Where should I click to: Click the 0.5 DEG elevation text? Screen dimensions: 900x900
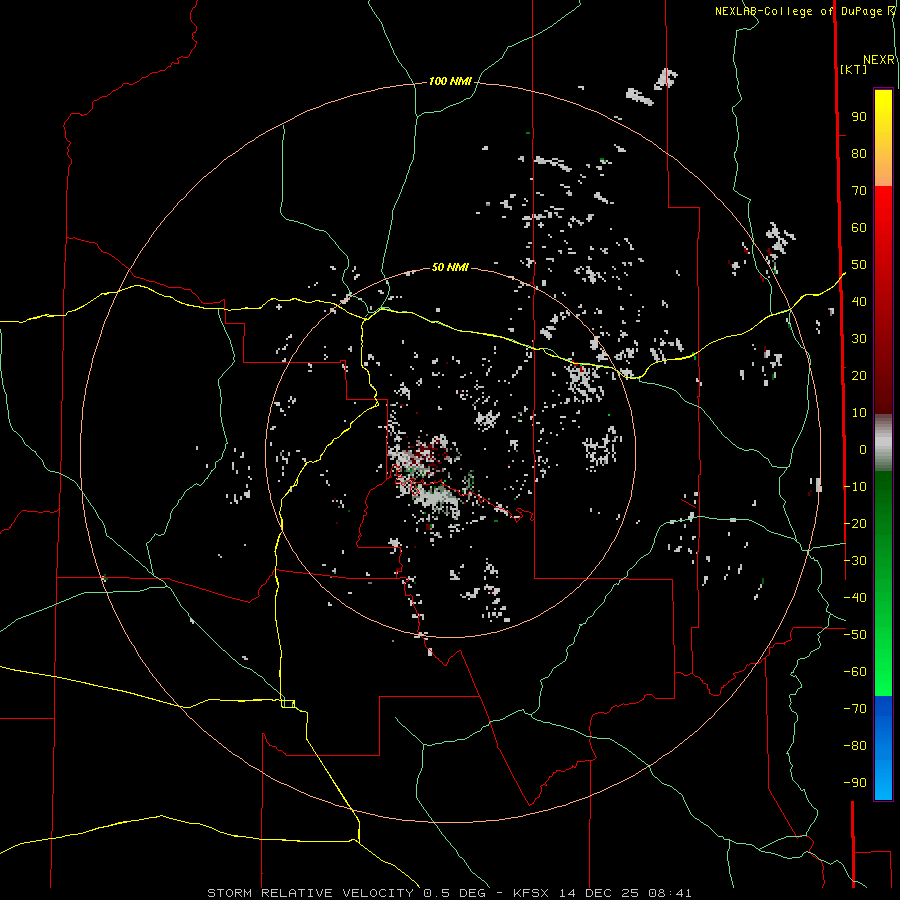pos(455,893)
